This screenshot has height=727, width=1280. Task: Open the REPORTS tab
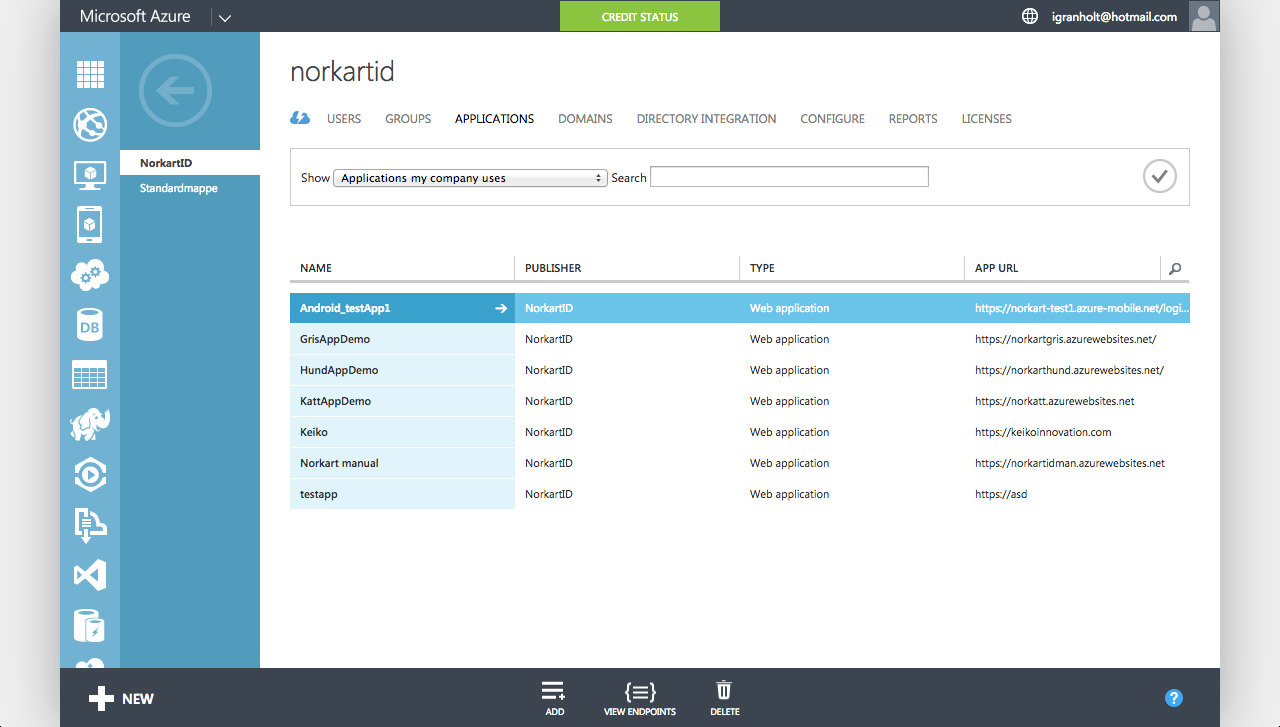913,118
